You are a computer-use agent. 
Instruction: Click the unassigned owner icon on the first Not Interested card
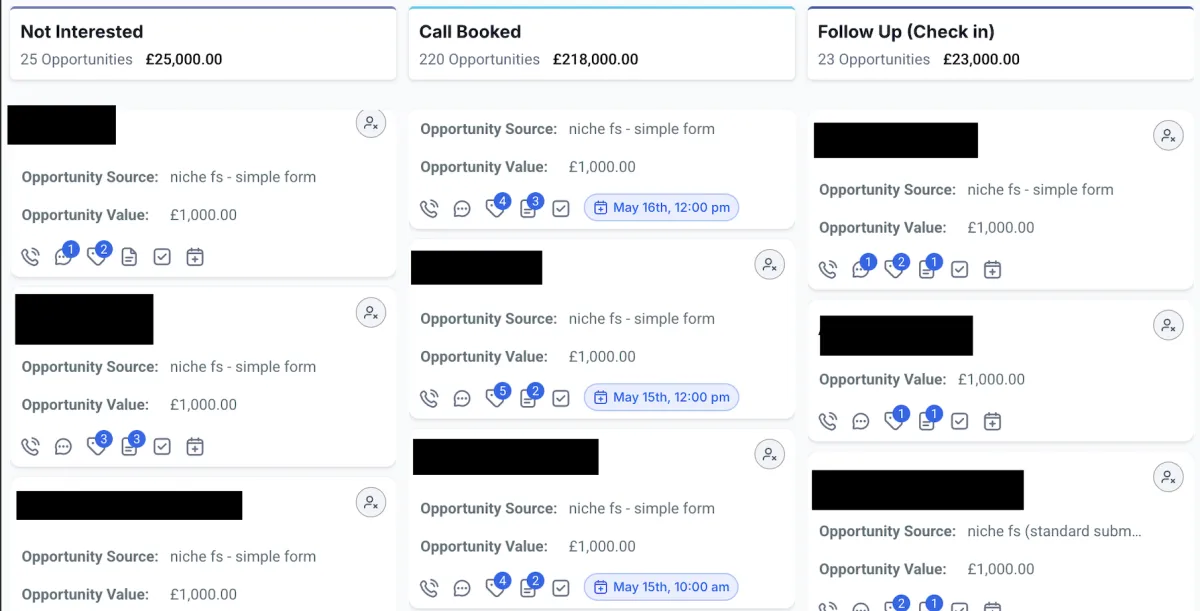pos(371,123)
